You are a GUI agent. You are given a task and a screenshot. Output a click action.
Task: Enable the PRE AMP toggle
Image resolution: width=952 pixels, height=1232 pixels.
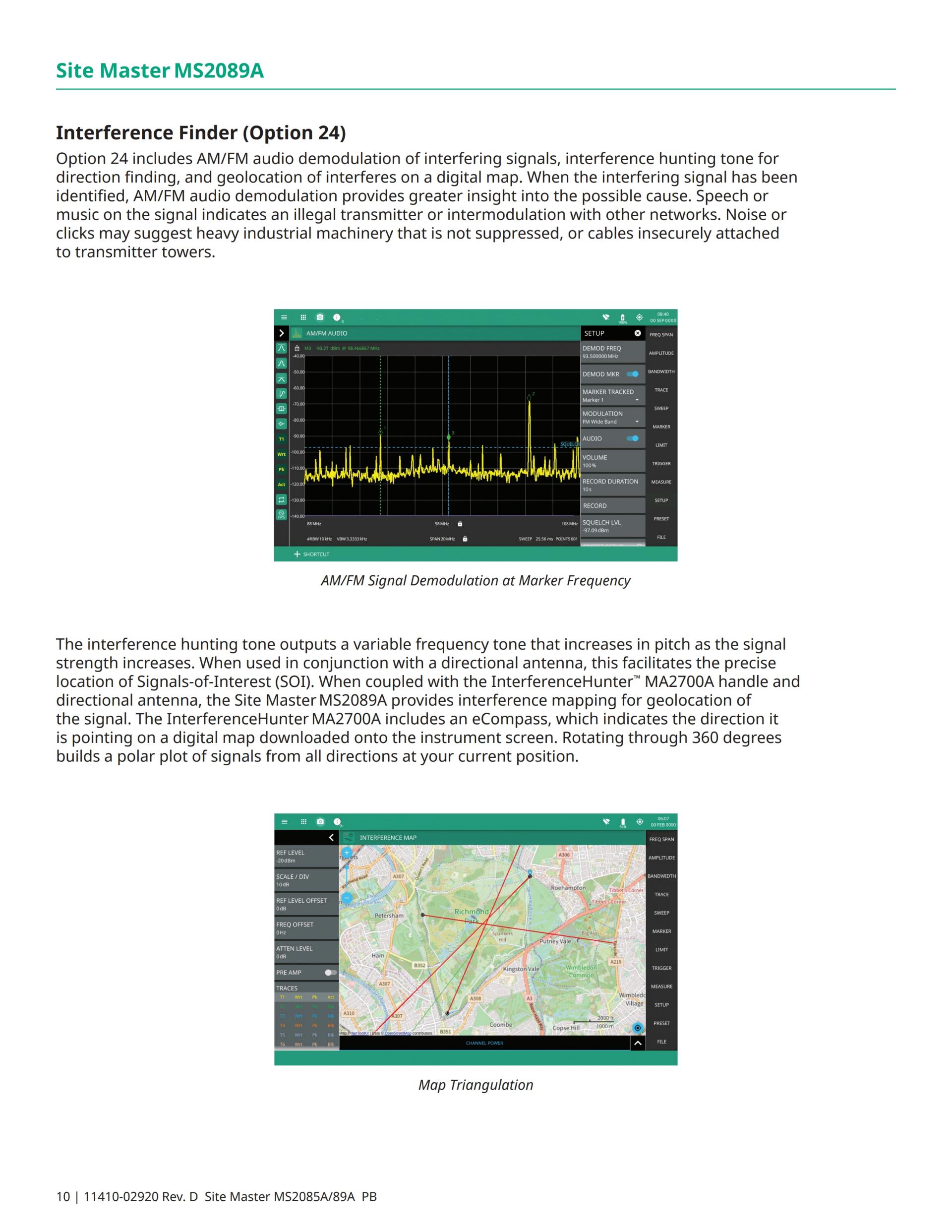point(331,973)
